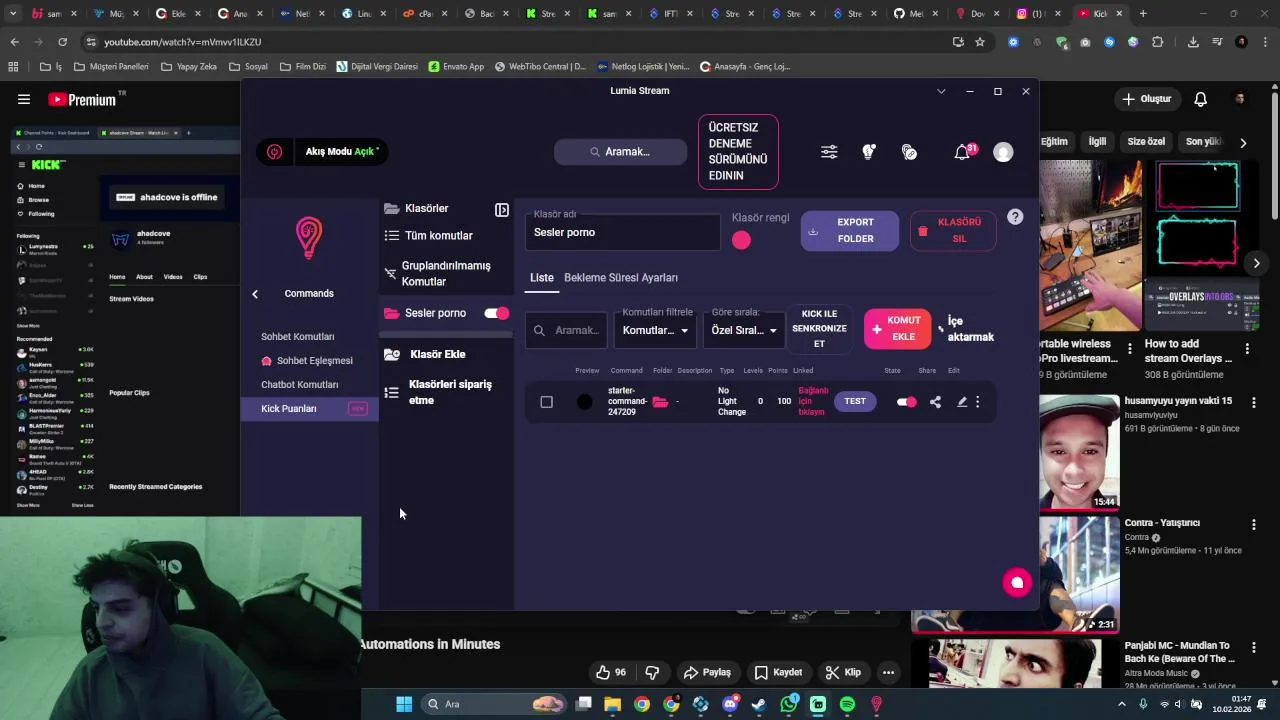The image size is (1280, 720).
Task: Open Sohbet Eşleşmesi in sidebar
Action: 307,361
